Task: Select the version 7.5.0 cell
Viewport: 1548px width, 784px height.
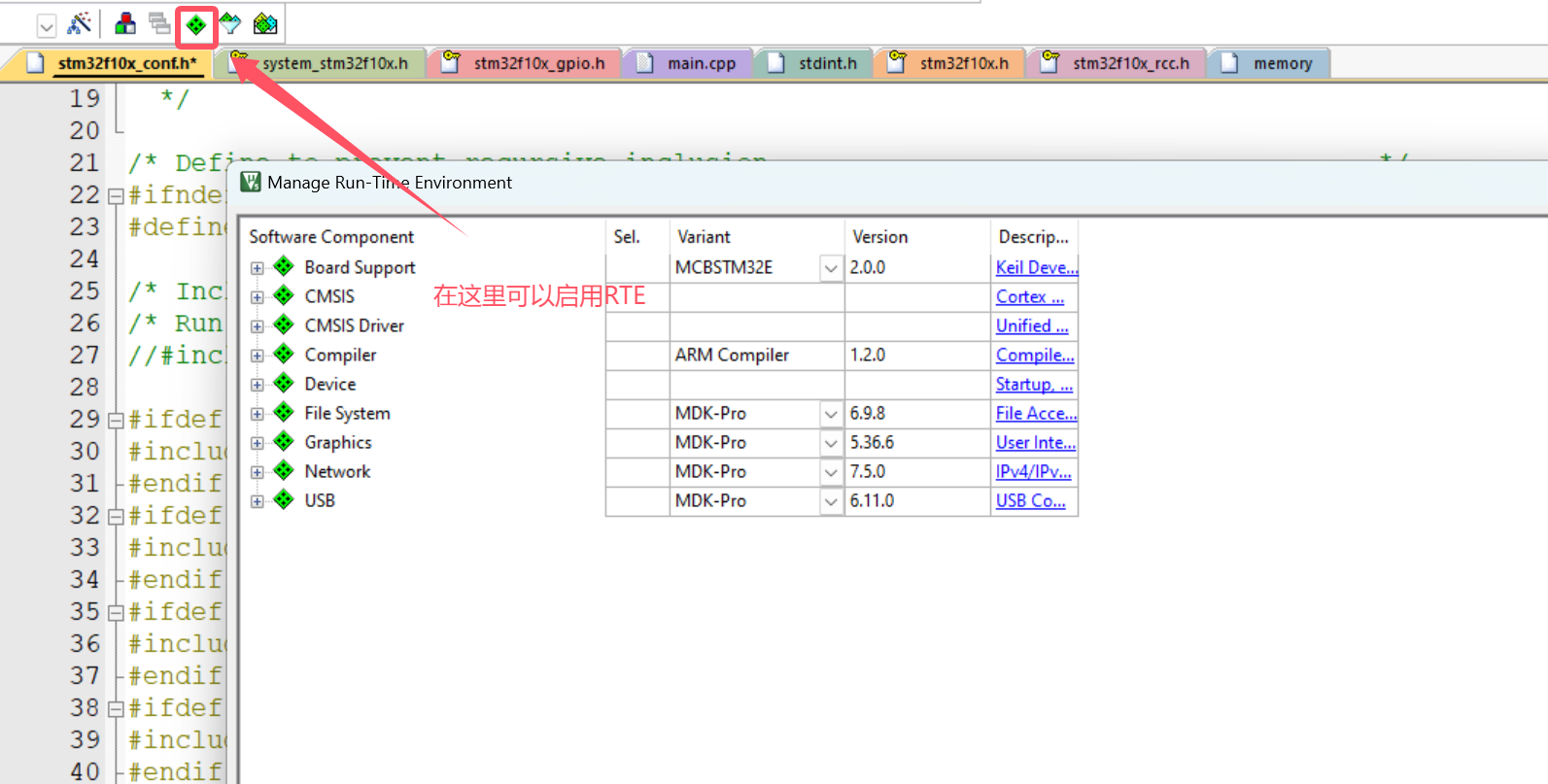Action: click(917, 472)
